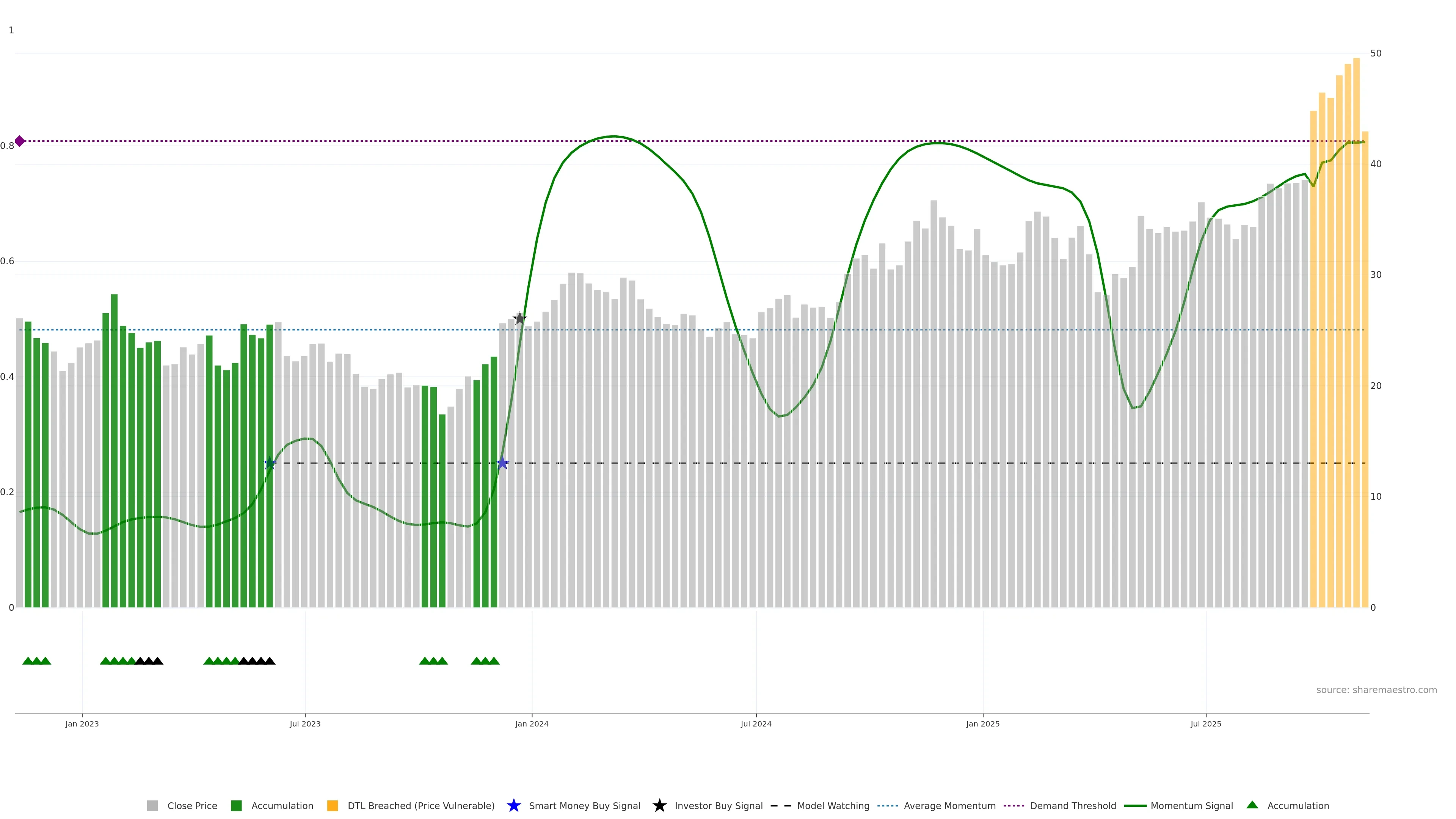The height and width of the screenshot is (819, 1456).
Task: Click the black star marker near Jan 2024
Action: [519, 318]
